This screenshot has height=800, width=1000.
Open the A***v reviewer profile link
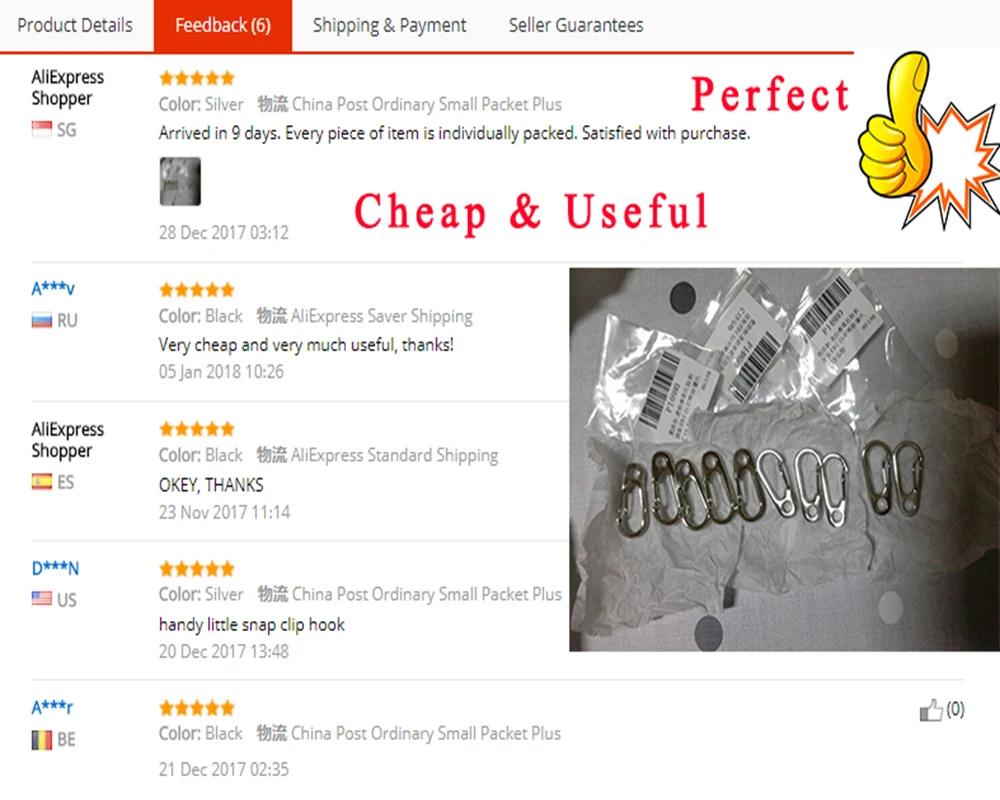pos(53,288)
